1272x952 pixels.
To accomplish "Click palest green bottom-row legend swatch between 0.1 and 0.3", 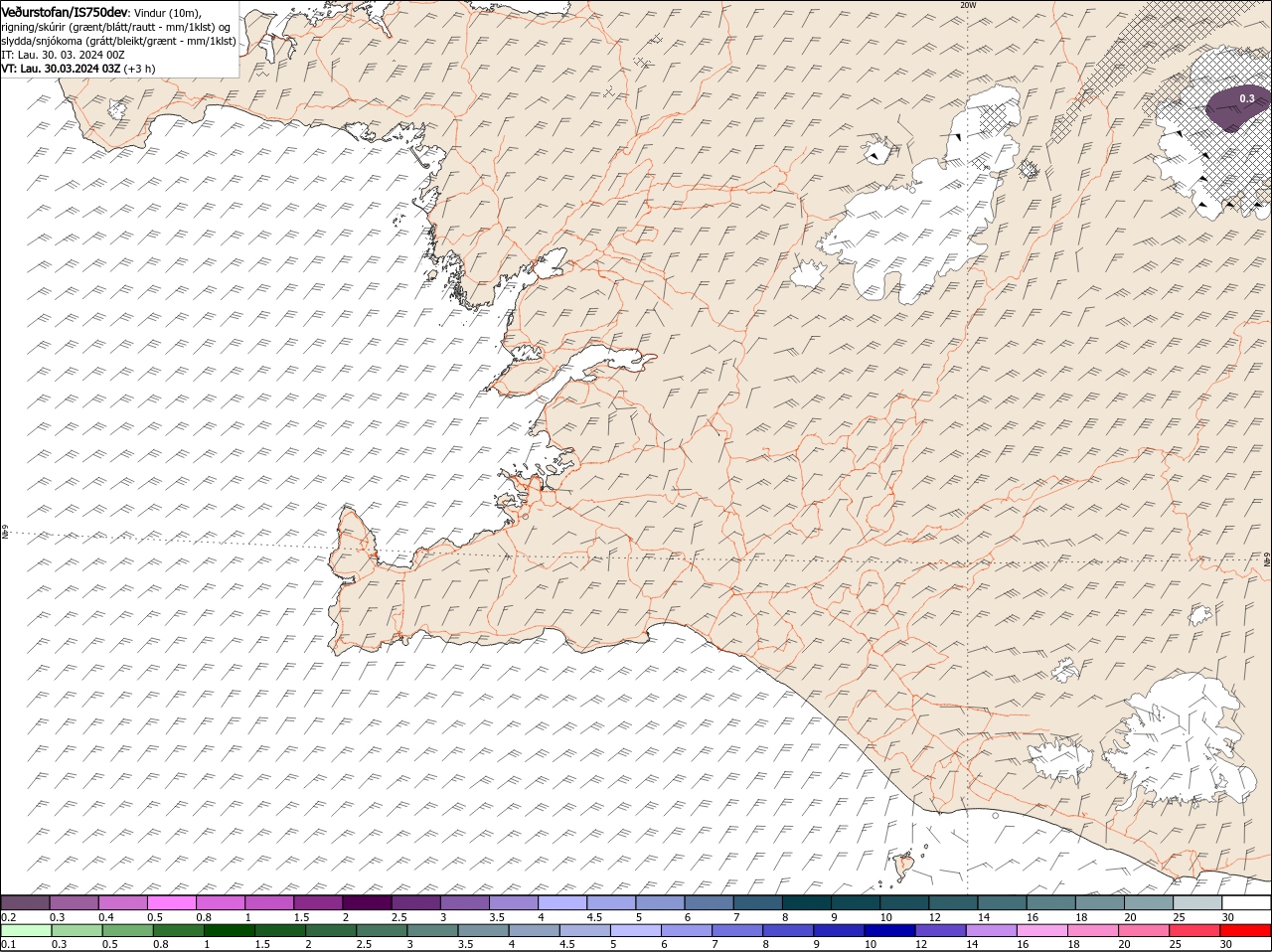I will pos(27,930).
